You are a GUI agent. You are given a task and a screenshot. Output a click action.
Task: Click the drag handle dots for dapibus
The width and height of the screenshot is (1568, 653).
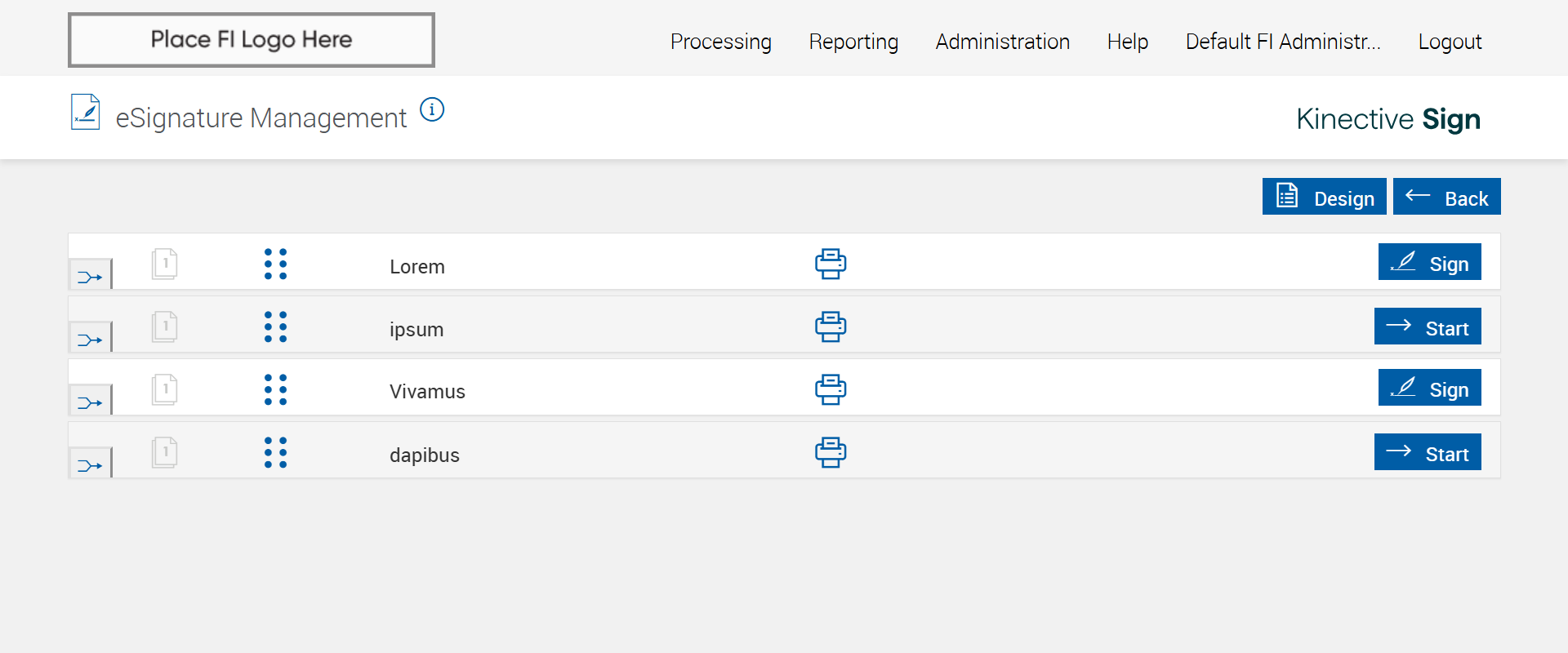point(276,452)
